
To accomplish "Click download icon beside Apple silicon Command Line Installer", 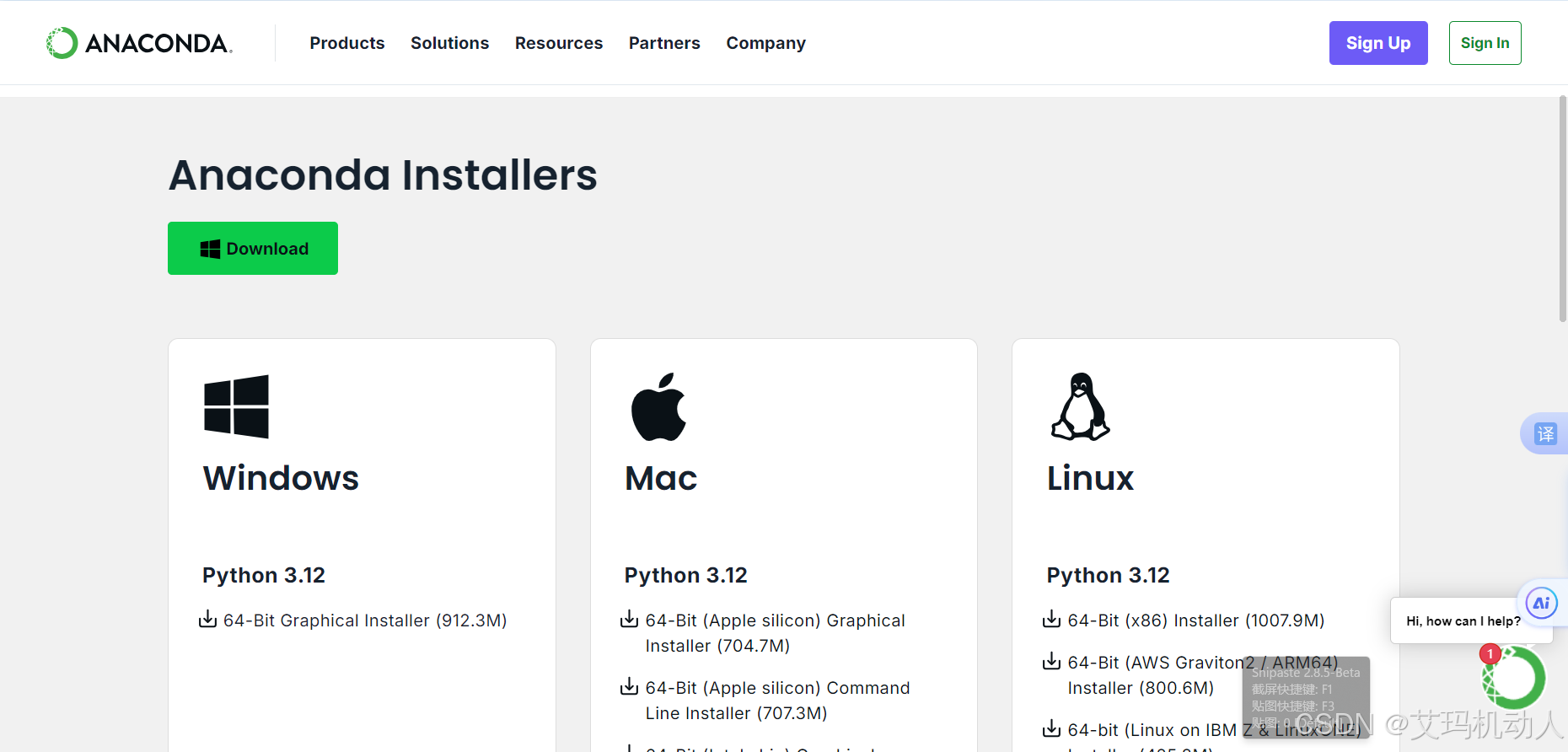I will (x=630, y=687).
